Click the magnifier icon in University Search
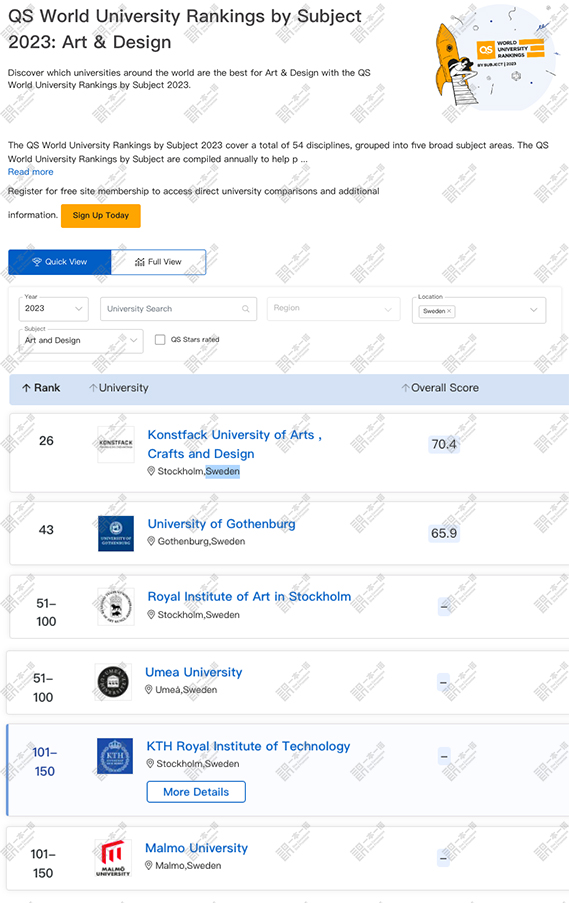Image resolution: width=570 pixels, height=903 pixels. pyautogui.click(x=246, y=309)
